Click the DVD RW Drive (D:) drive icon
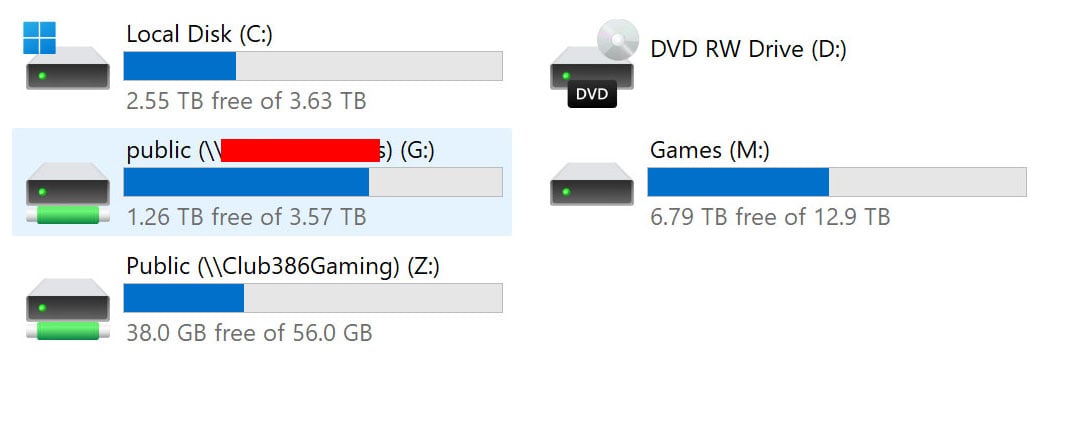This screenshot has height=429, width=1078. coord(591,74)
